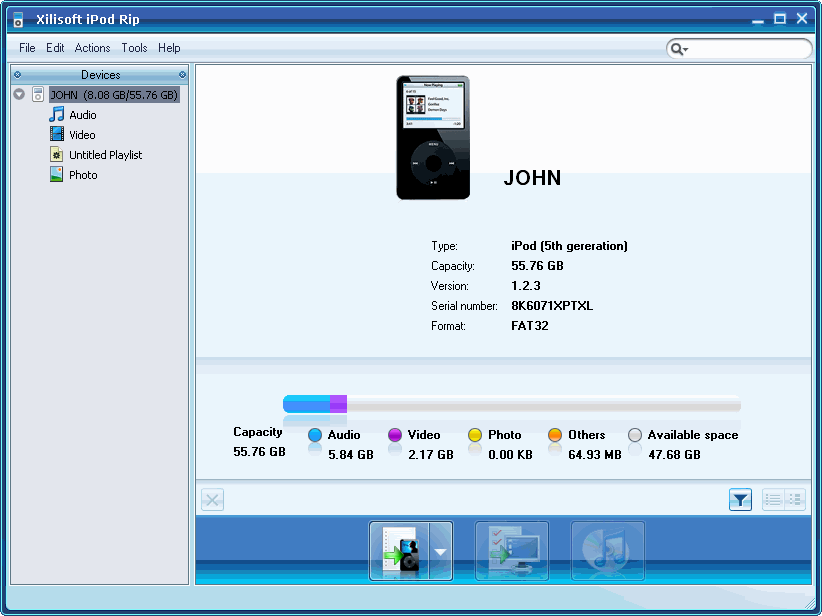
Task: Click the yellow Photo legend dot
Action: (475, 435)
